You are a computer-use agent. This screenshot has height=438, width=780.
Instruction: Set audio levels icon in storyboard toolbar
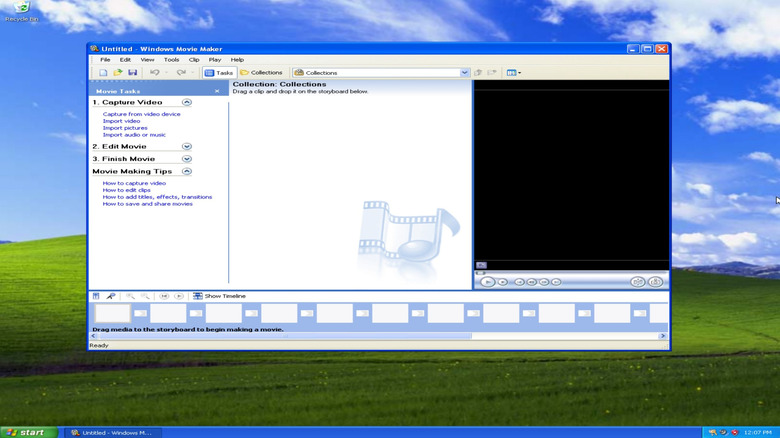pyautogui.click(x=96, y=296)
